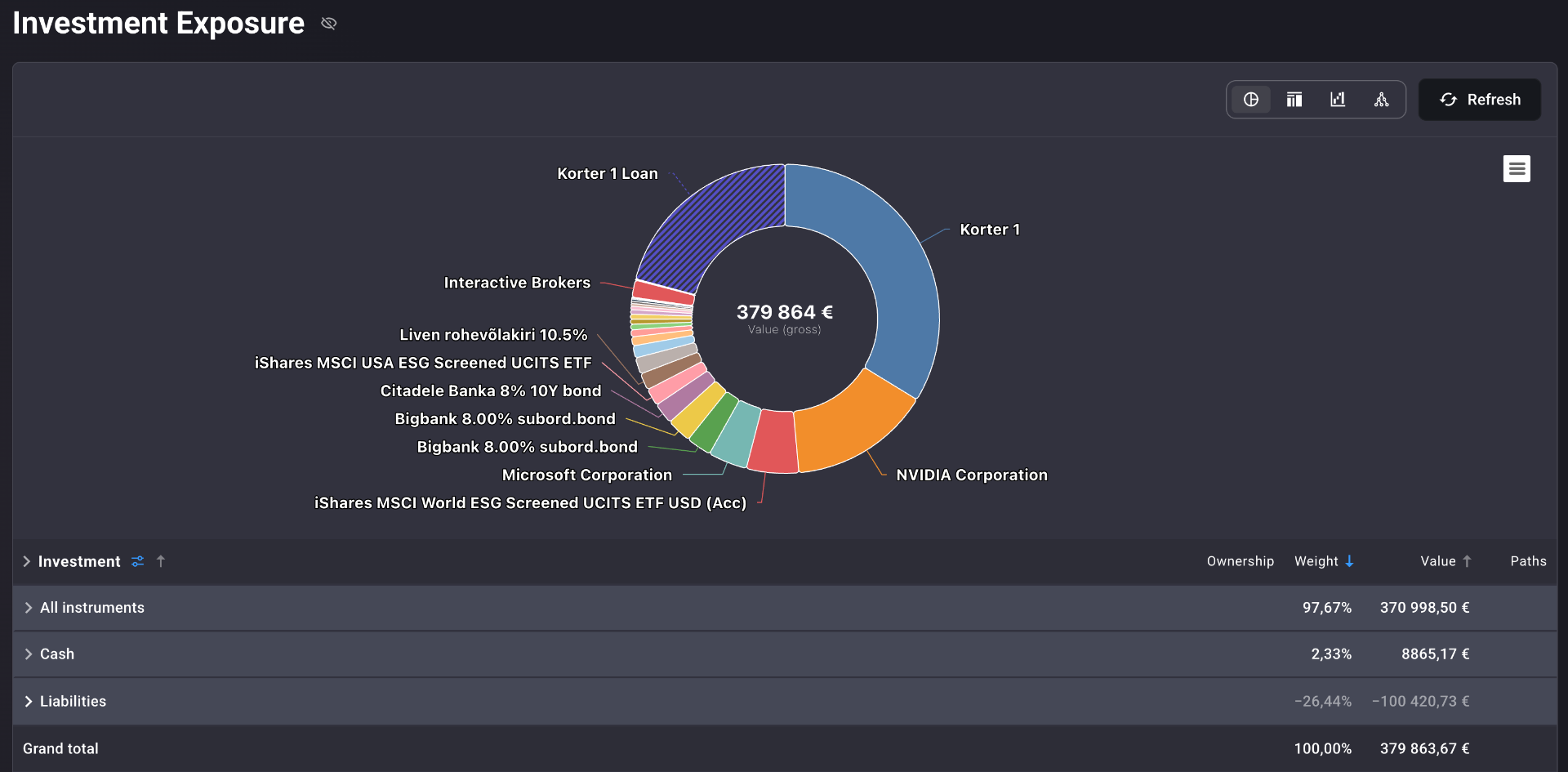Click the 379 864 € center total

785,312
